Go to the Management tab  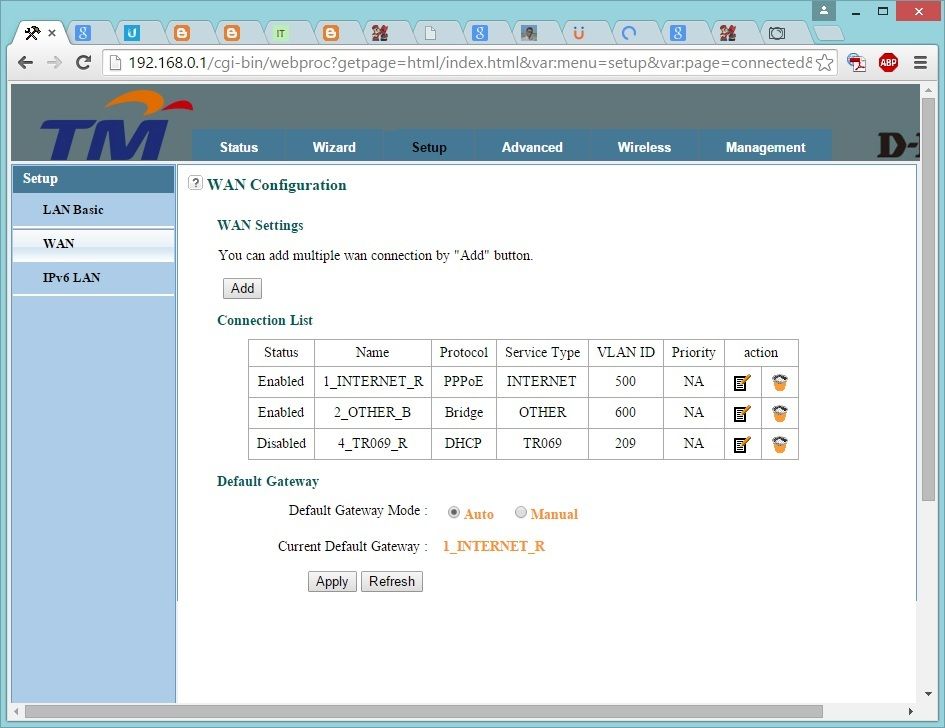(765, 147)
